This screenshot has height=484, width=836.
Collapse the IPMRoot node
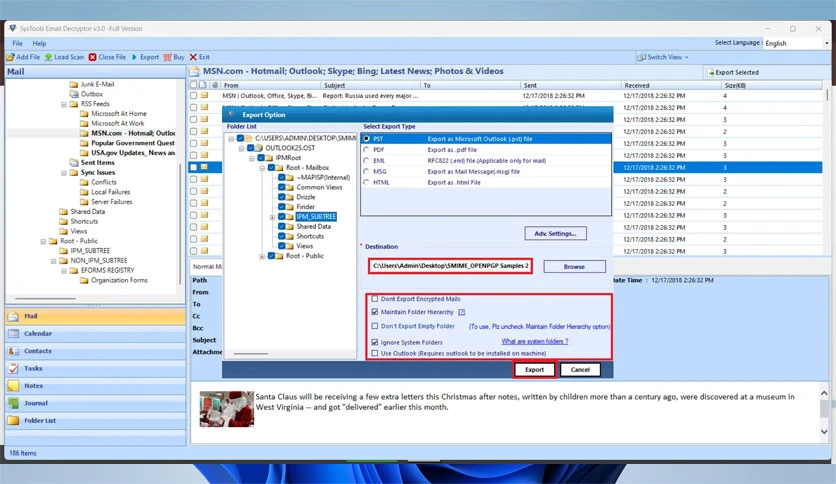(251, 158)
